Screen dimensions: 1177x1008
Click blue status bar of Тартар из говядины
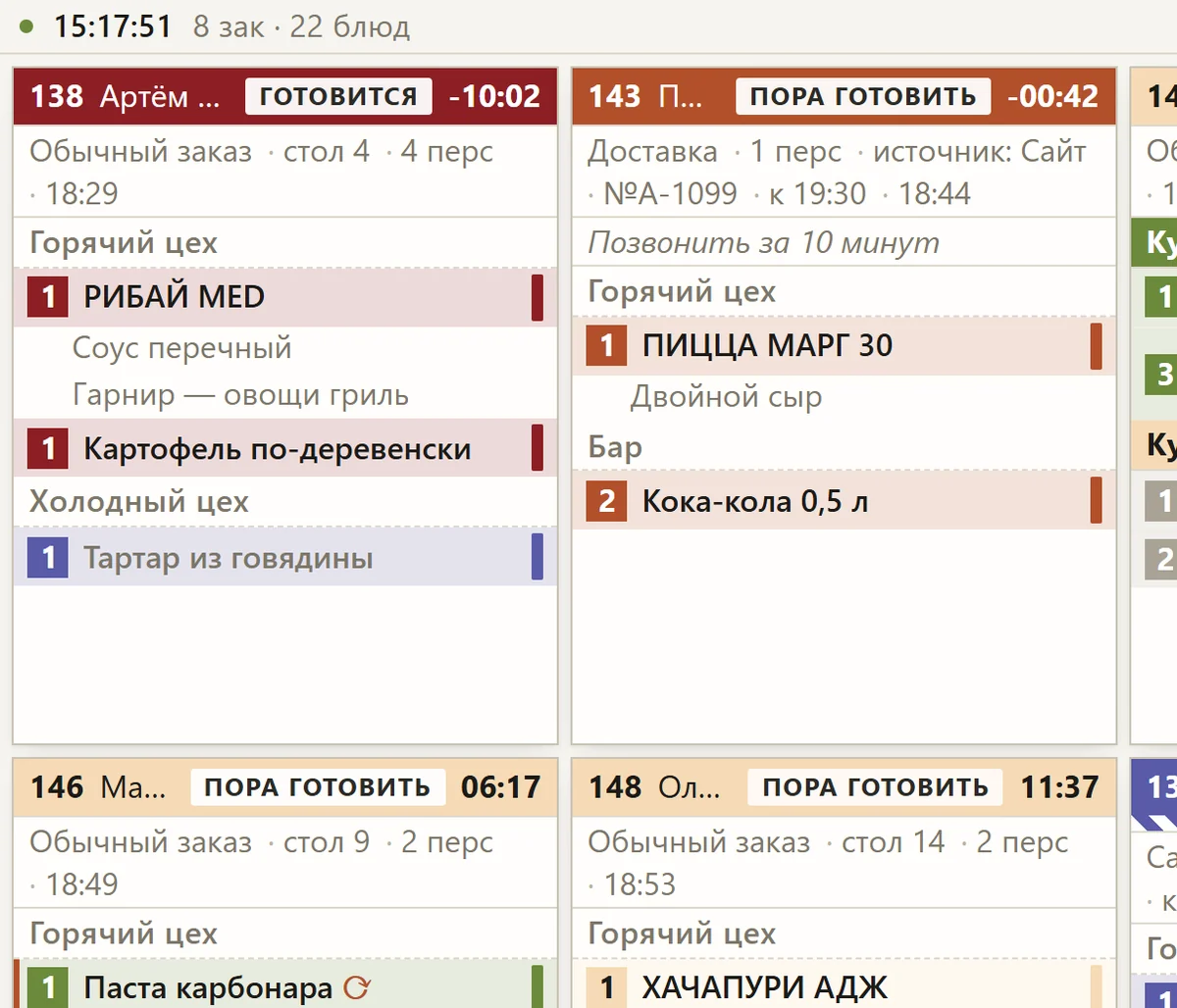tap(537, 557)
